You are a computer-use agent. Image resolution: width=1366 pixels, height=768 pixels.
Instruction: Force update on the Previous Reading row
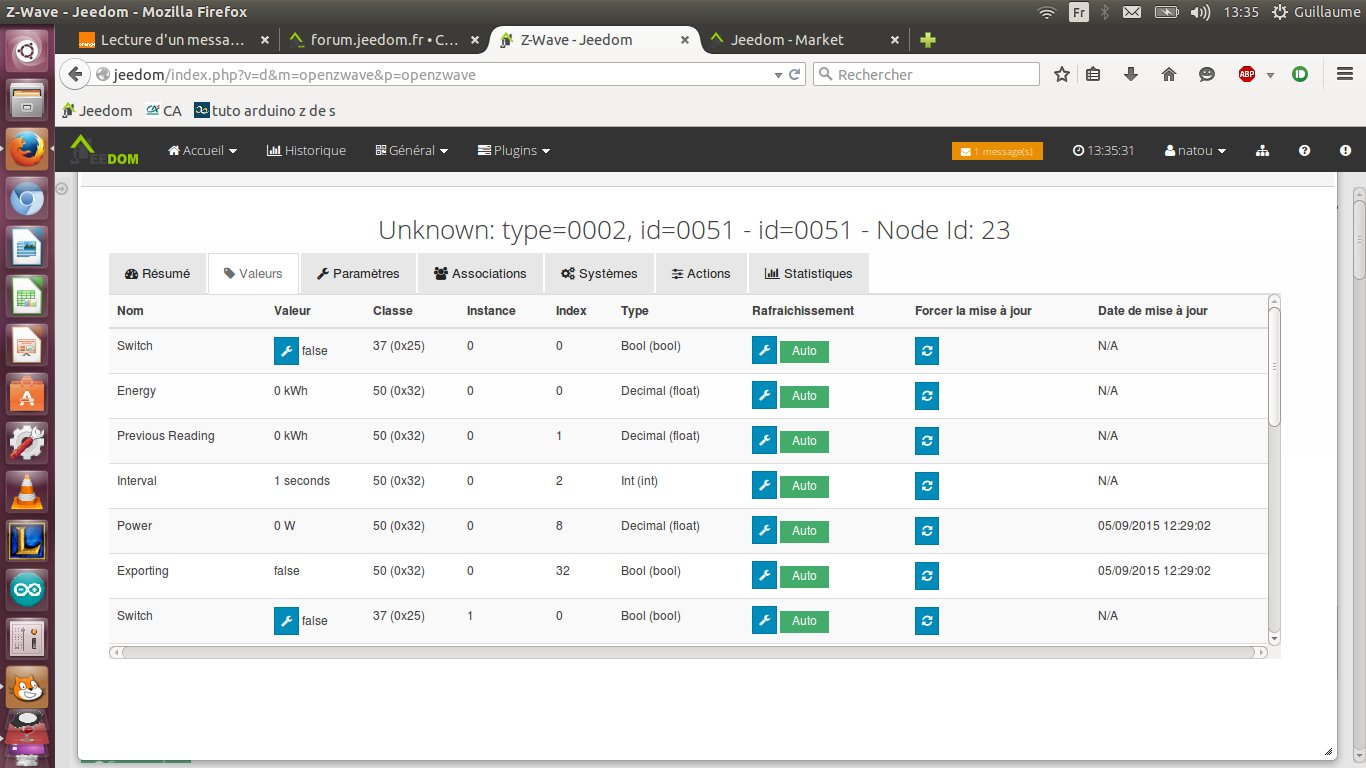(x=927, y=440)
